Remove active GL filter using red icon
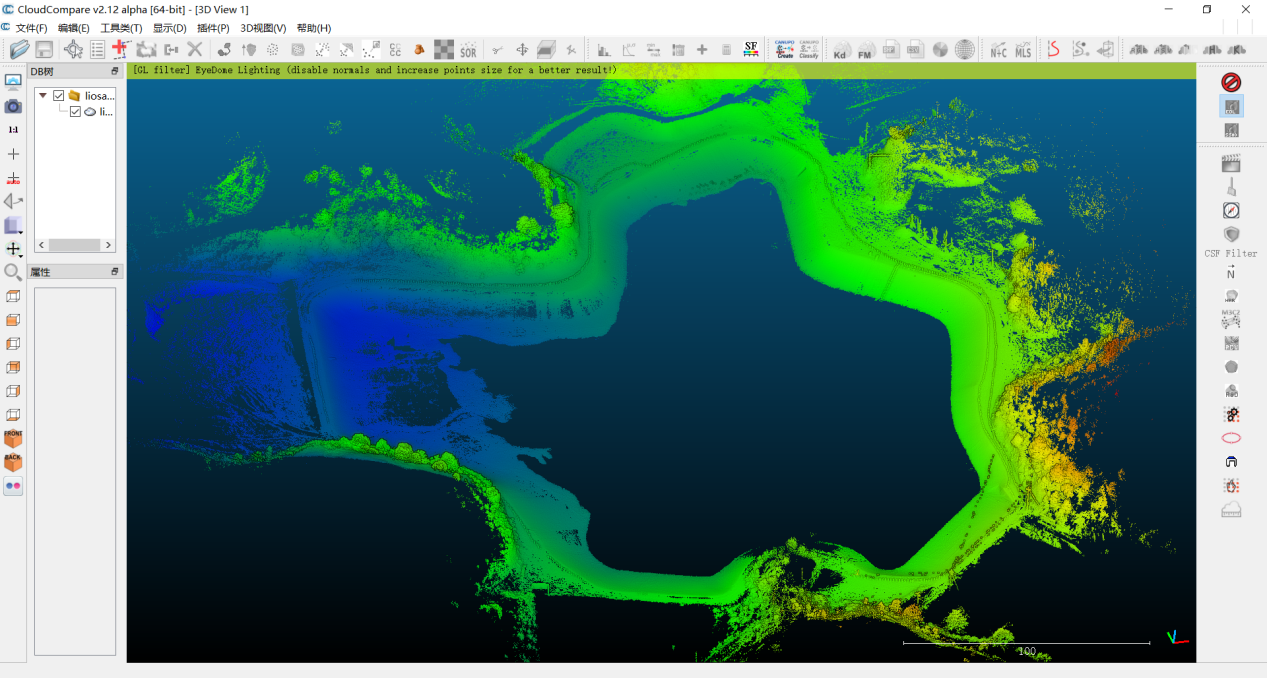The image size is (1267, 678). click(1231, 82)
